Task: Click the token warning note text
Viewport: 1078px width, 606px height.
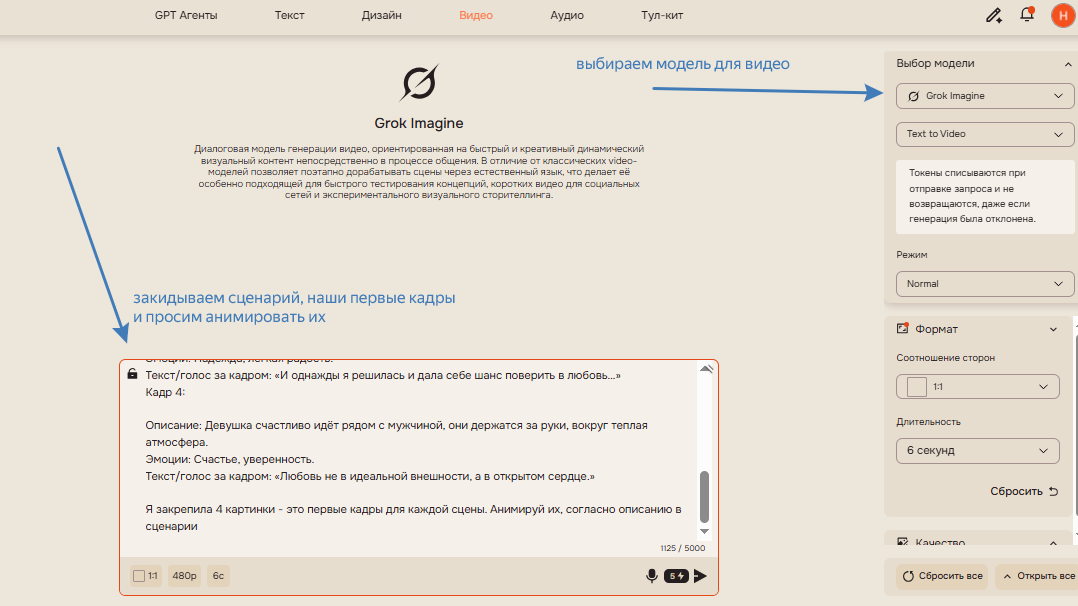Action: 971,196
